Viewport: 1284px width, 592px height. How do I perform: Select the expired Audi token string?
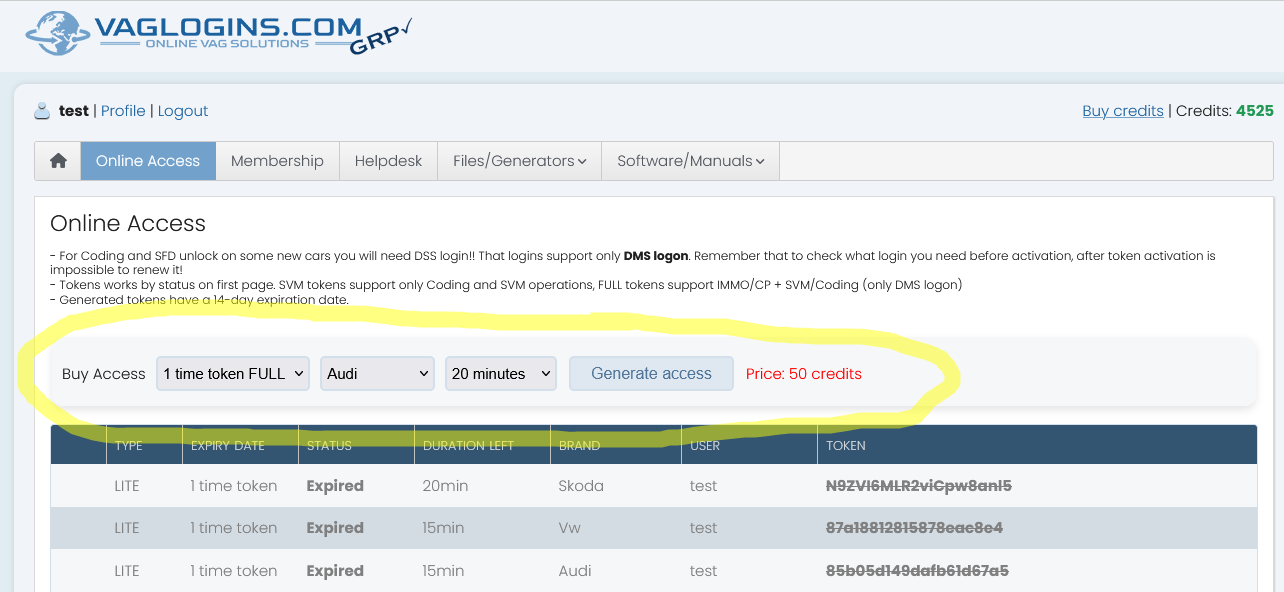916,571
